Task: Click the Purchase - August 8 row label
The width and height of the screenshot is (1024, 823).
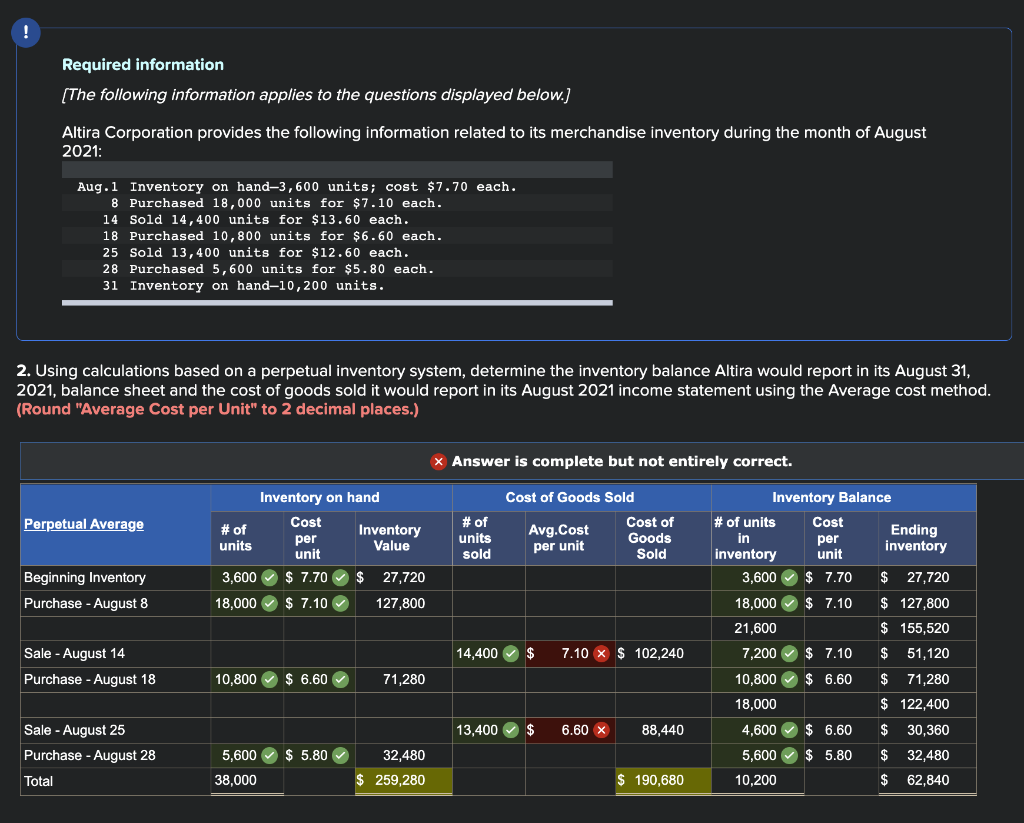Action: 86,604
